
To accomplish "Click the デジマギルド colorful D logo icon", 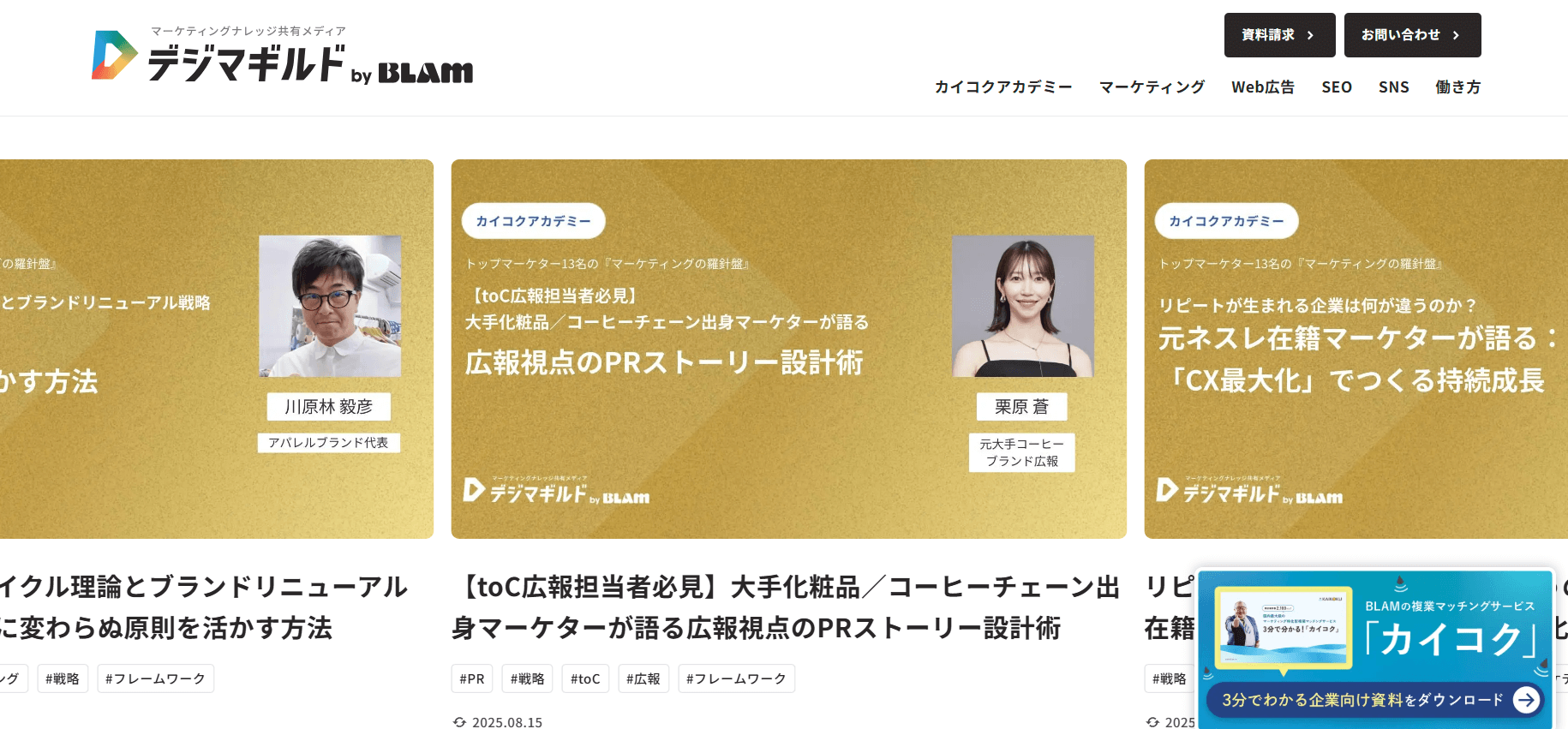I will pos(115,55).
